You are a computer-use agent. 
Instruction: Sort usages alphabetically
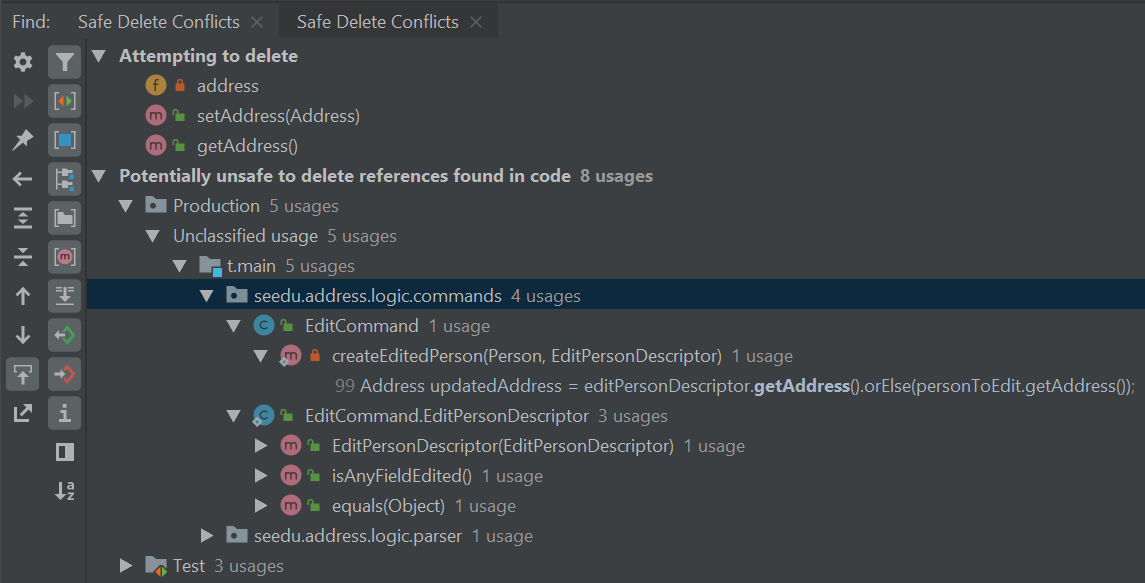coord(65,491)
